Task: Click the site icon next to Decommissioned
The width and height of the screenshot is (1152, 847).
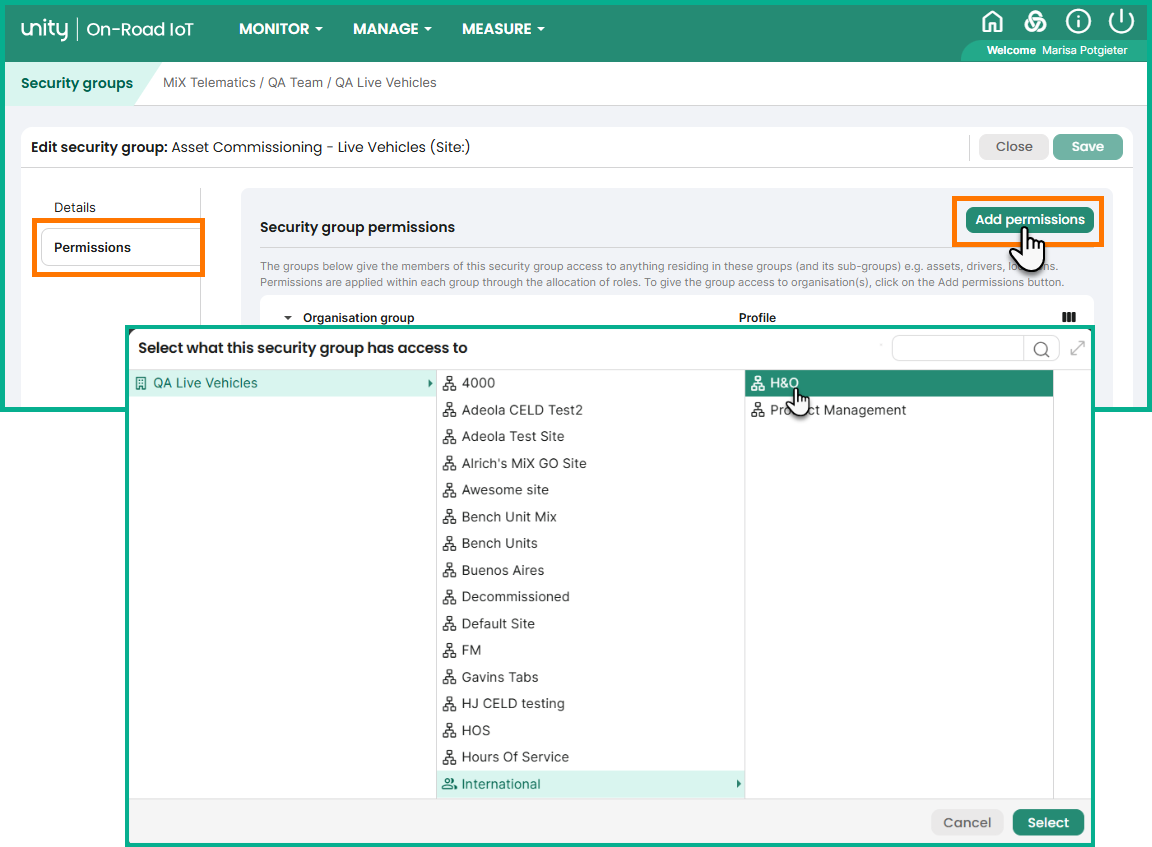Action: click(x=450, y=596)
